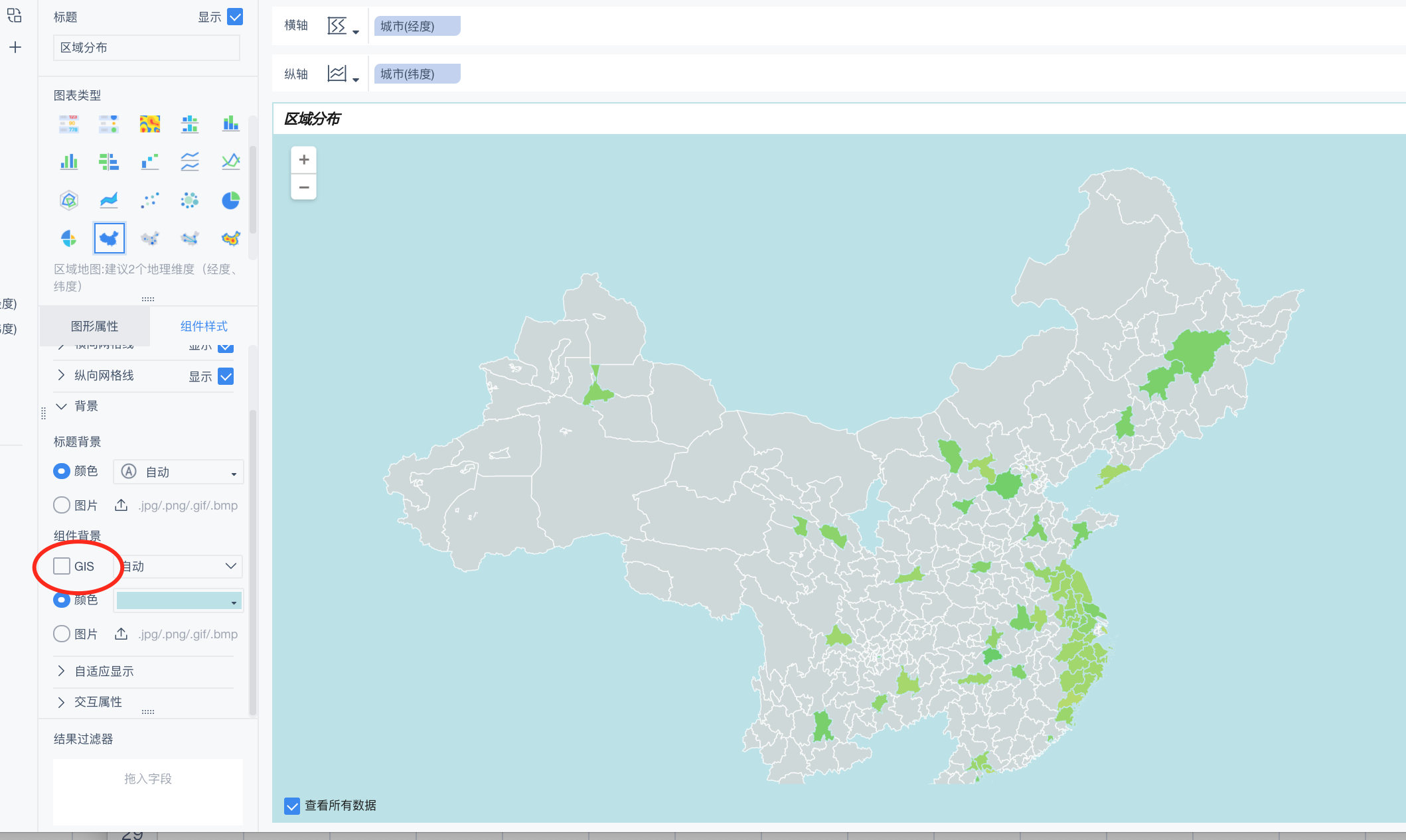Click upload icon for title background image
1406x840 pixels.
tap(121, 506)
